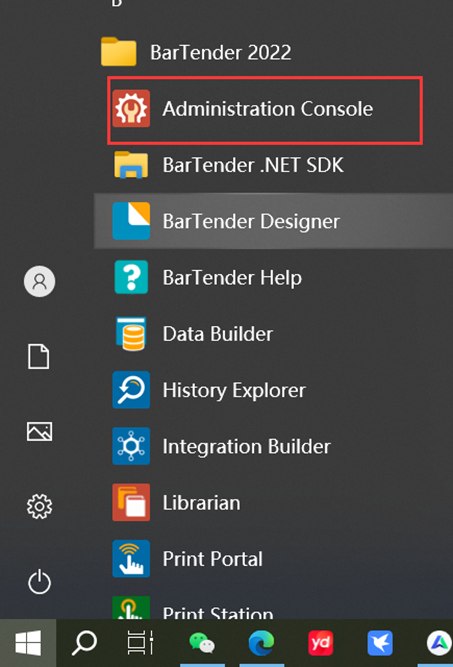
Task: Open the user account menu icon
Action: (40, 281)
